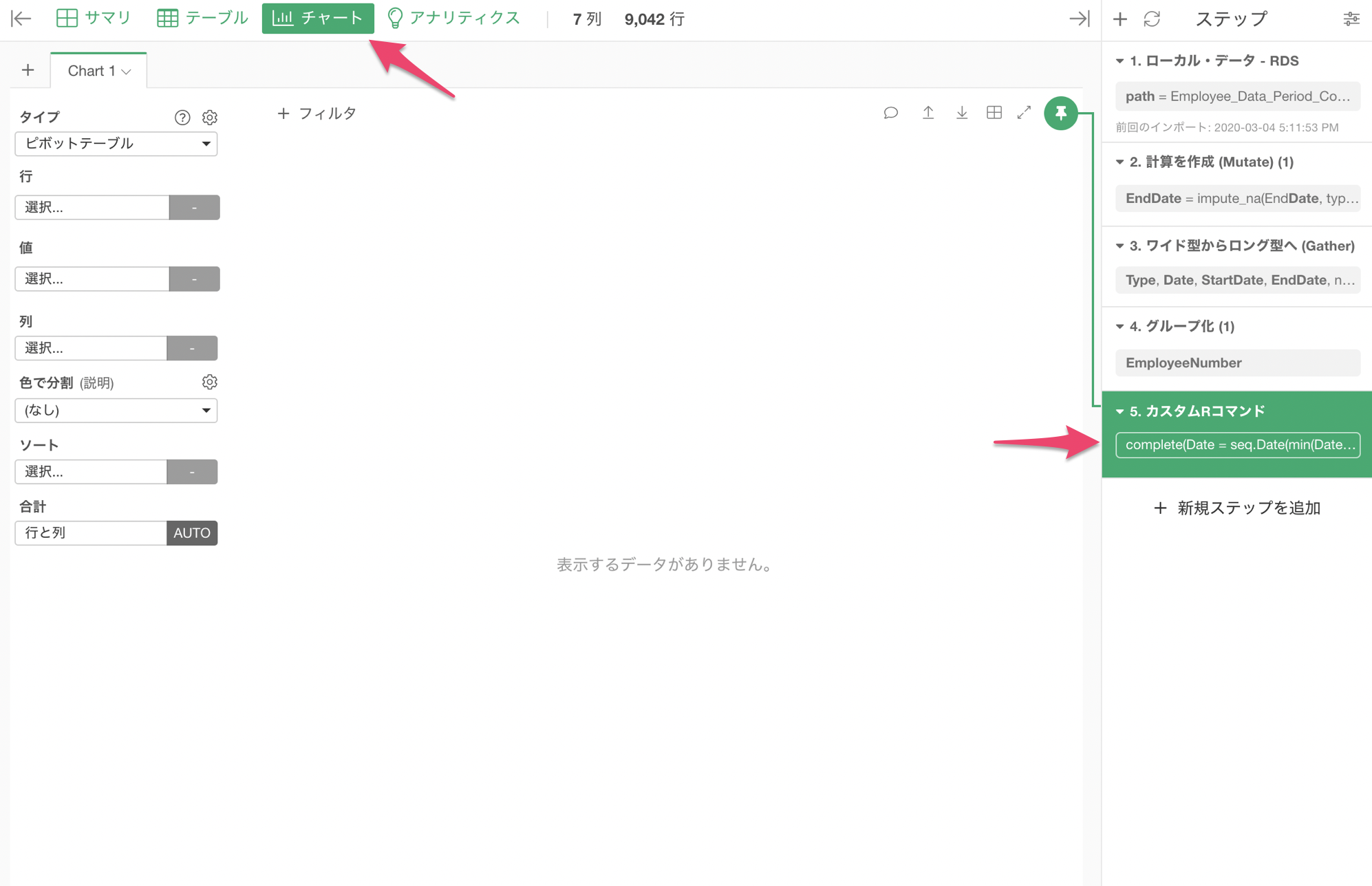Switch to the アナリティクス view
The image size is (1372, 886).
point(453,19)
